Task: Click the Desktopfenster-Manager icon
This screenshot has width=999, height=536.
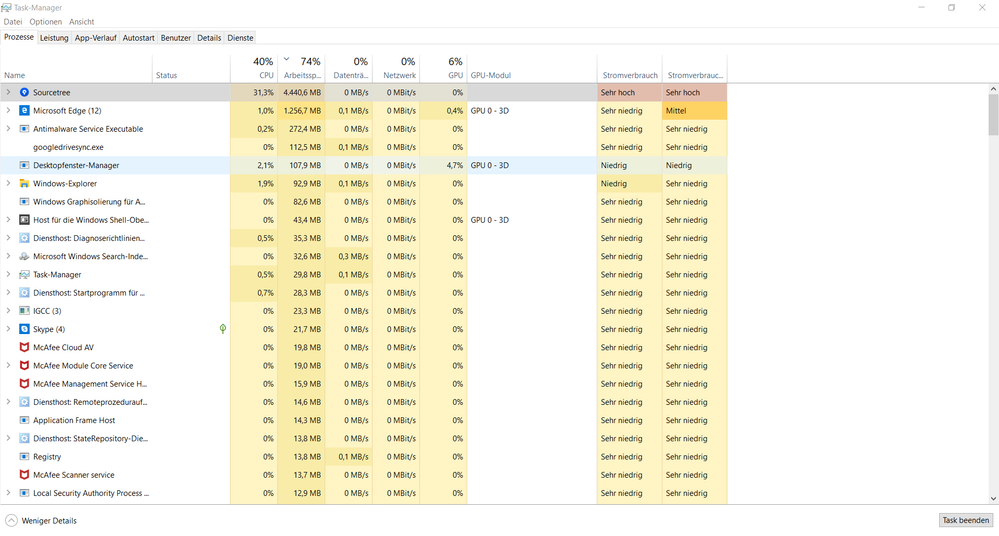Action: pyautogui.click(x=24, y=165)
